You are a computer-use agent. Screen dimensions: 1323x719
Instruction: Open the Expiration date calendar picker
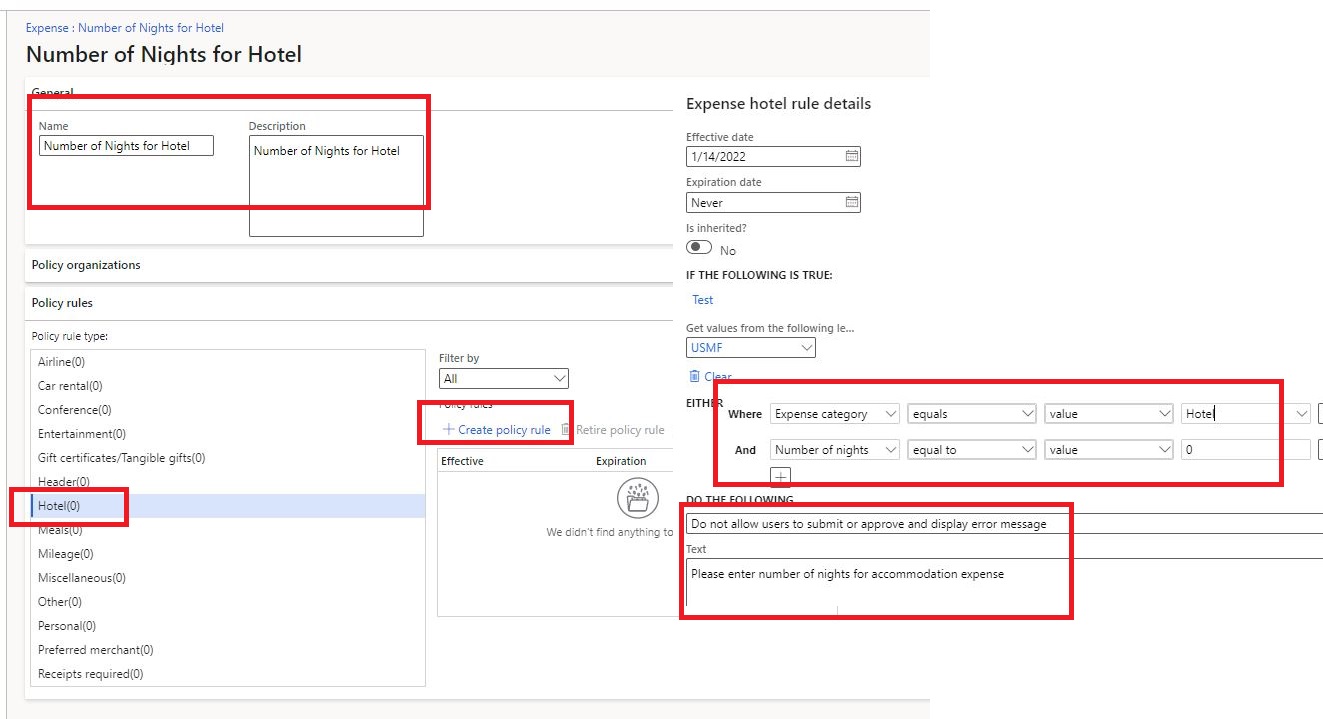click(851, 202)
